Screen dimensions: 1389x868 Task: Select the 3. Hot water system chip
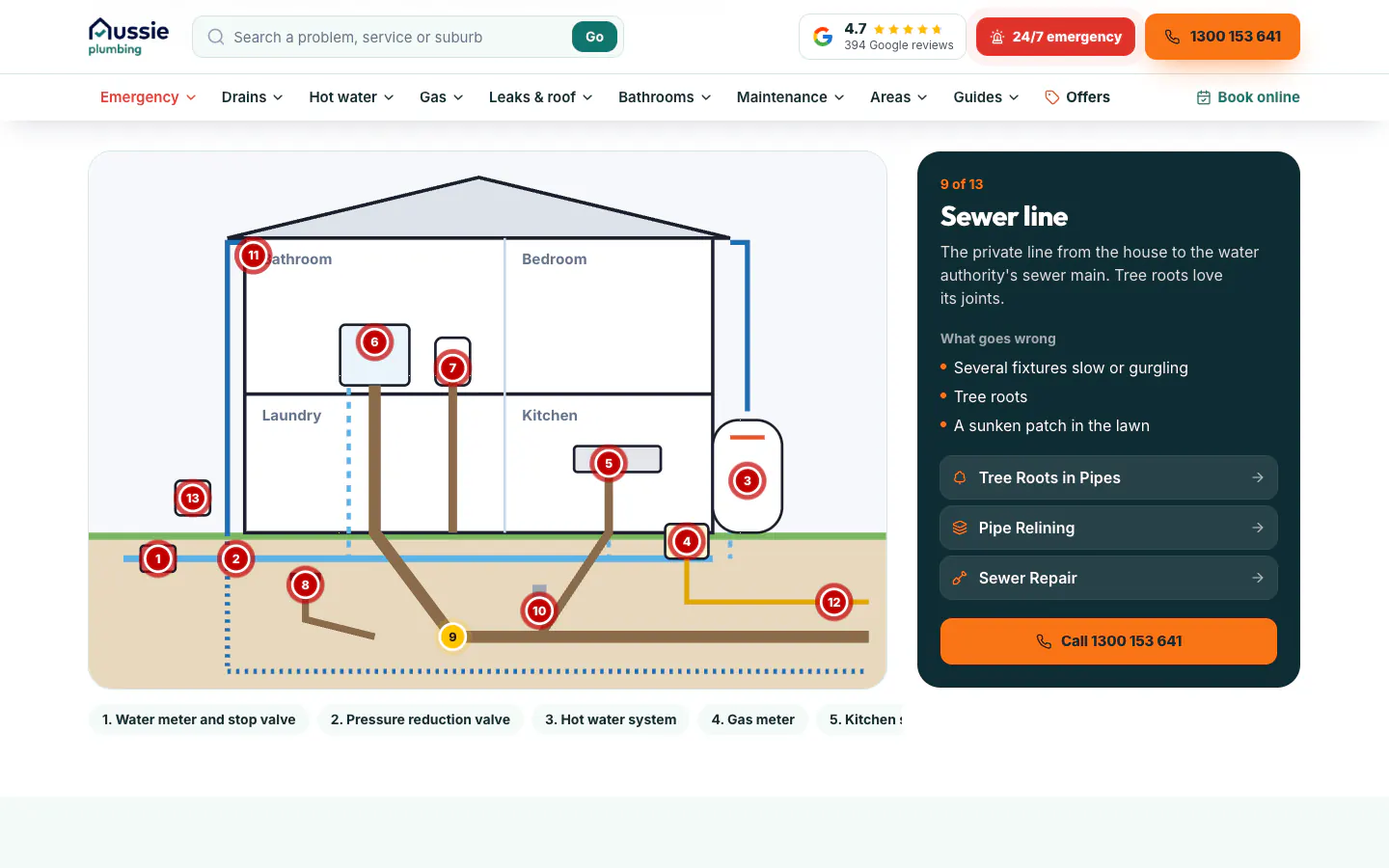coord(611,719)
